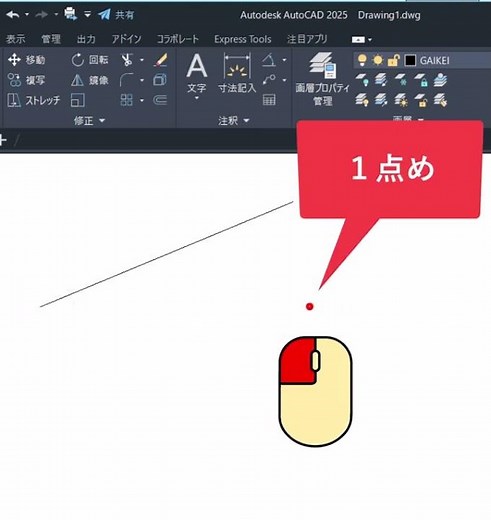Click the Undo arrow in quick access toolbar
This screenshot has height=520, width=491.
(x=13, y=15)
